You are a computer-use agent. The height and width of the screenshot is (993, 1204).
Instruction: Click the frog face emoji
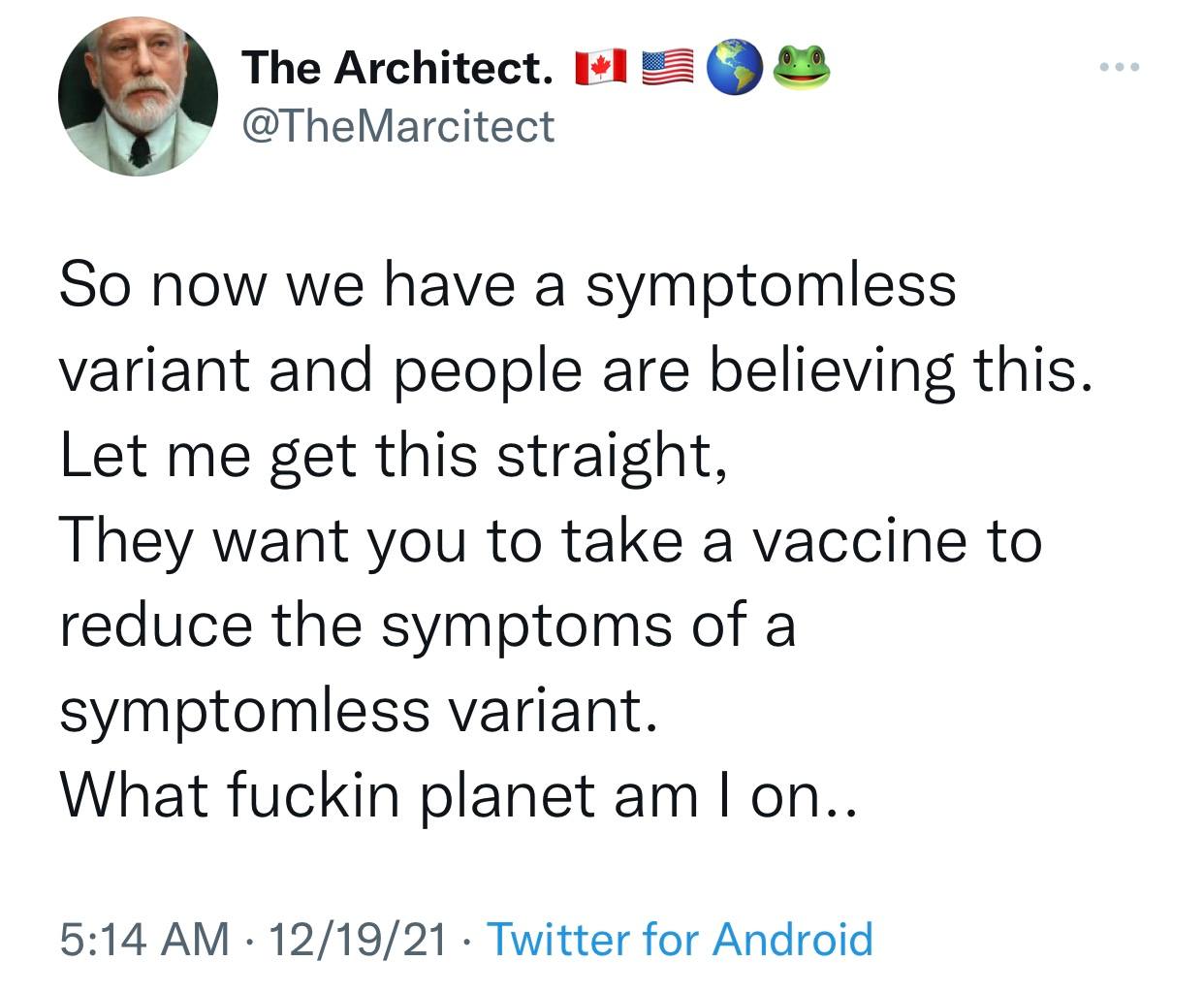[801, 68]
